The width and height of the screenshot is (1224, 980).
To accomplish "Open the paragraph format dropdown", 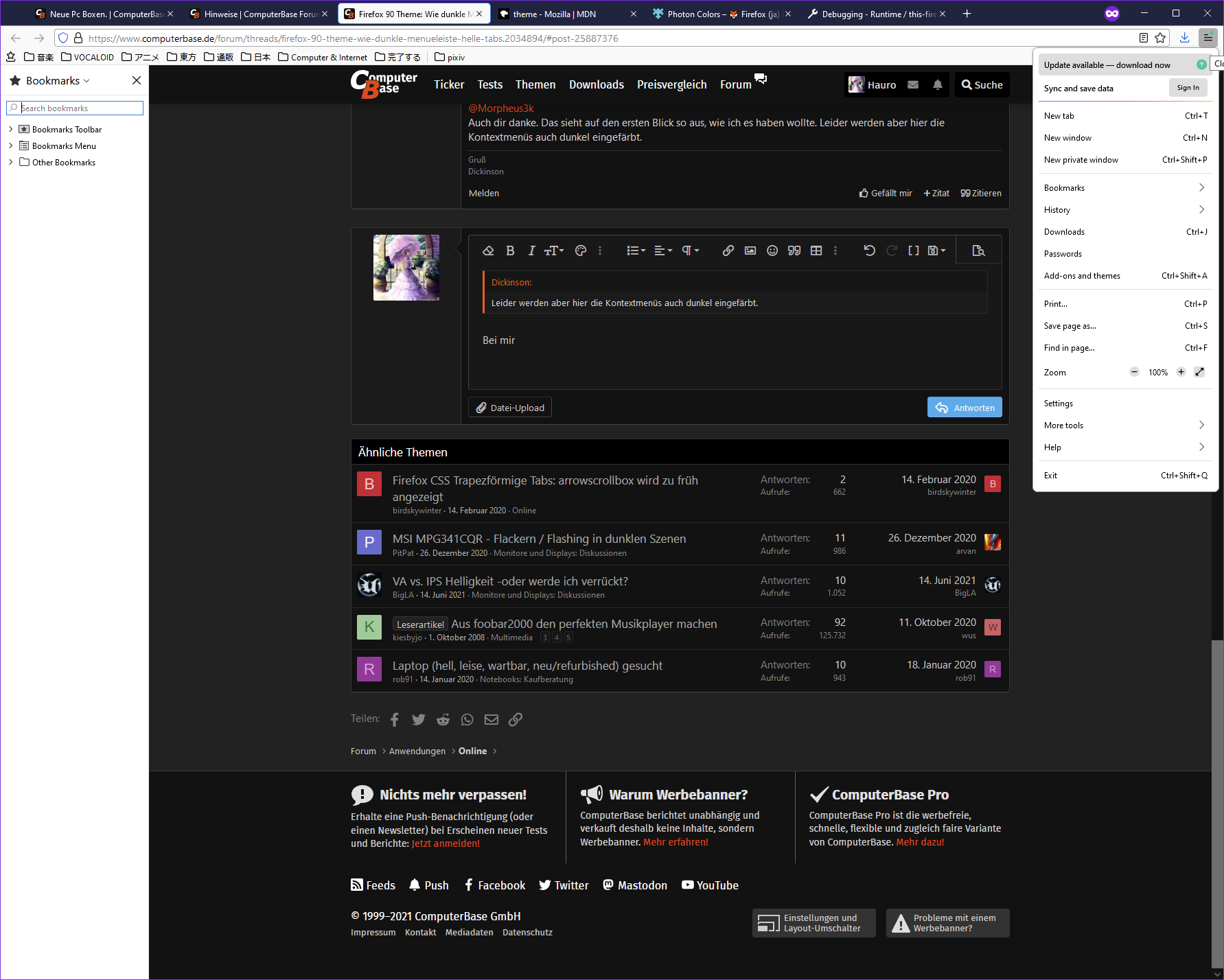I will [691, 250].
